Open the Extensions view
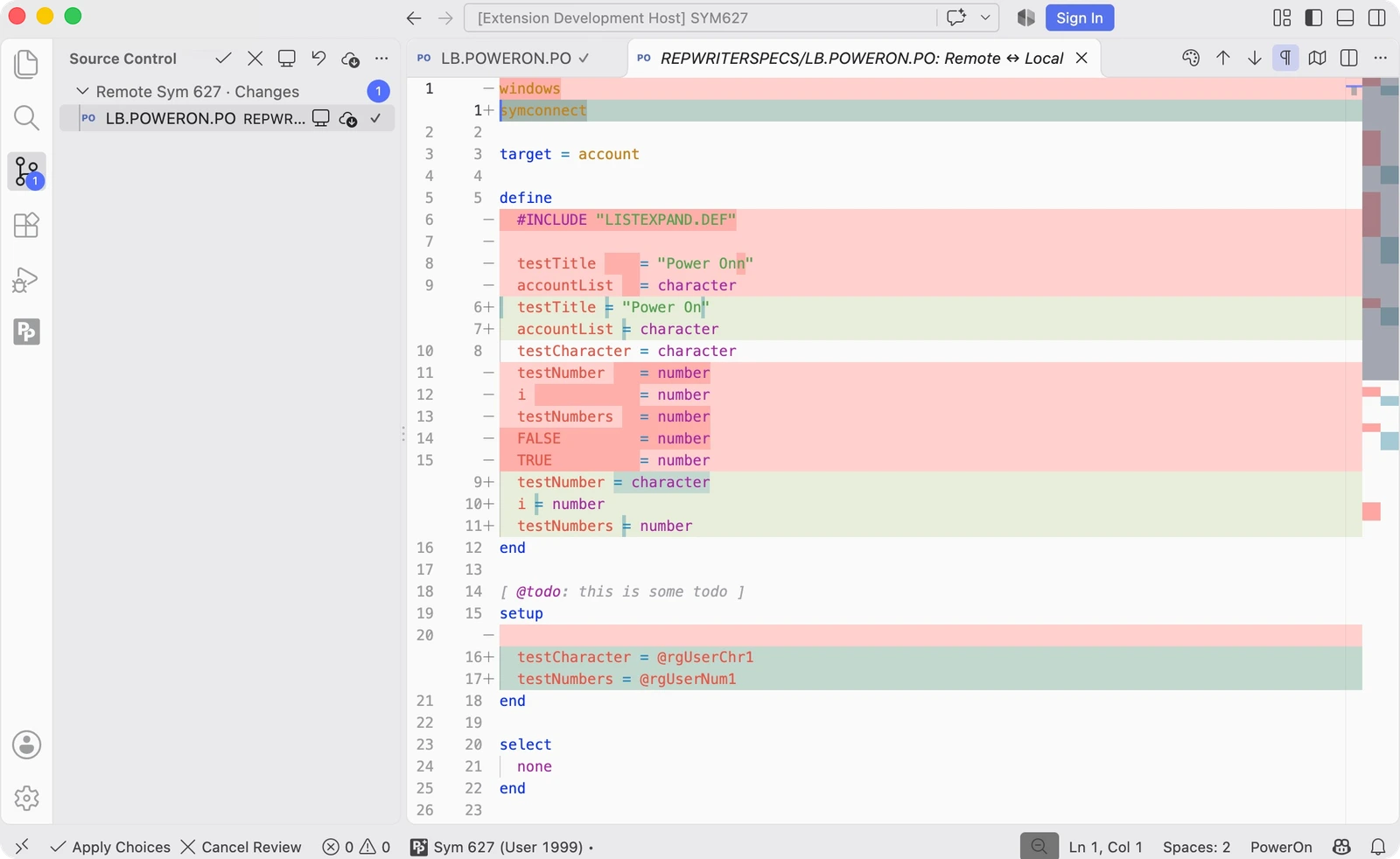Screen dimensions: 1400x859 26,226
